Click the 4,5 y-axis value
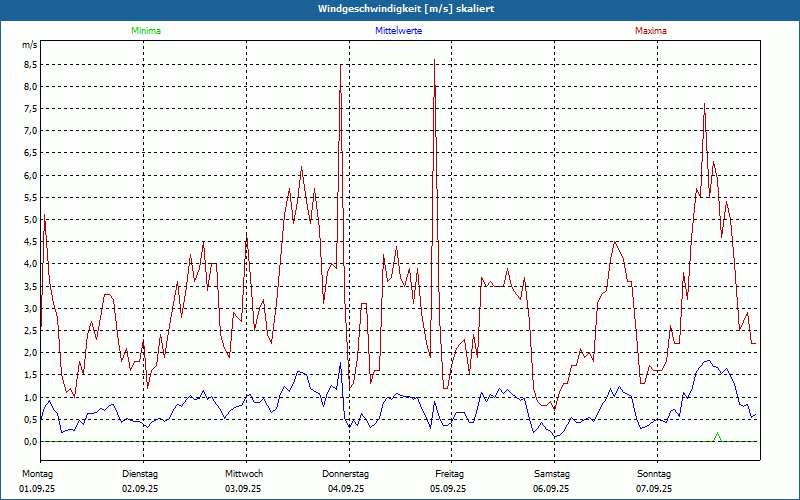 [x=31, y=242]
